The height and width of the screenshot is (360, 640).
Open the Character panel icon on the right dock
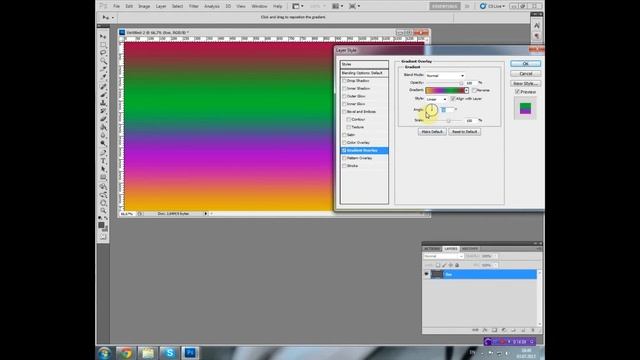(537, 26)
